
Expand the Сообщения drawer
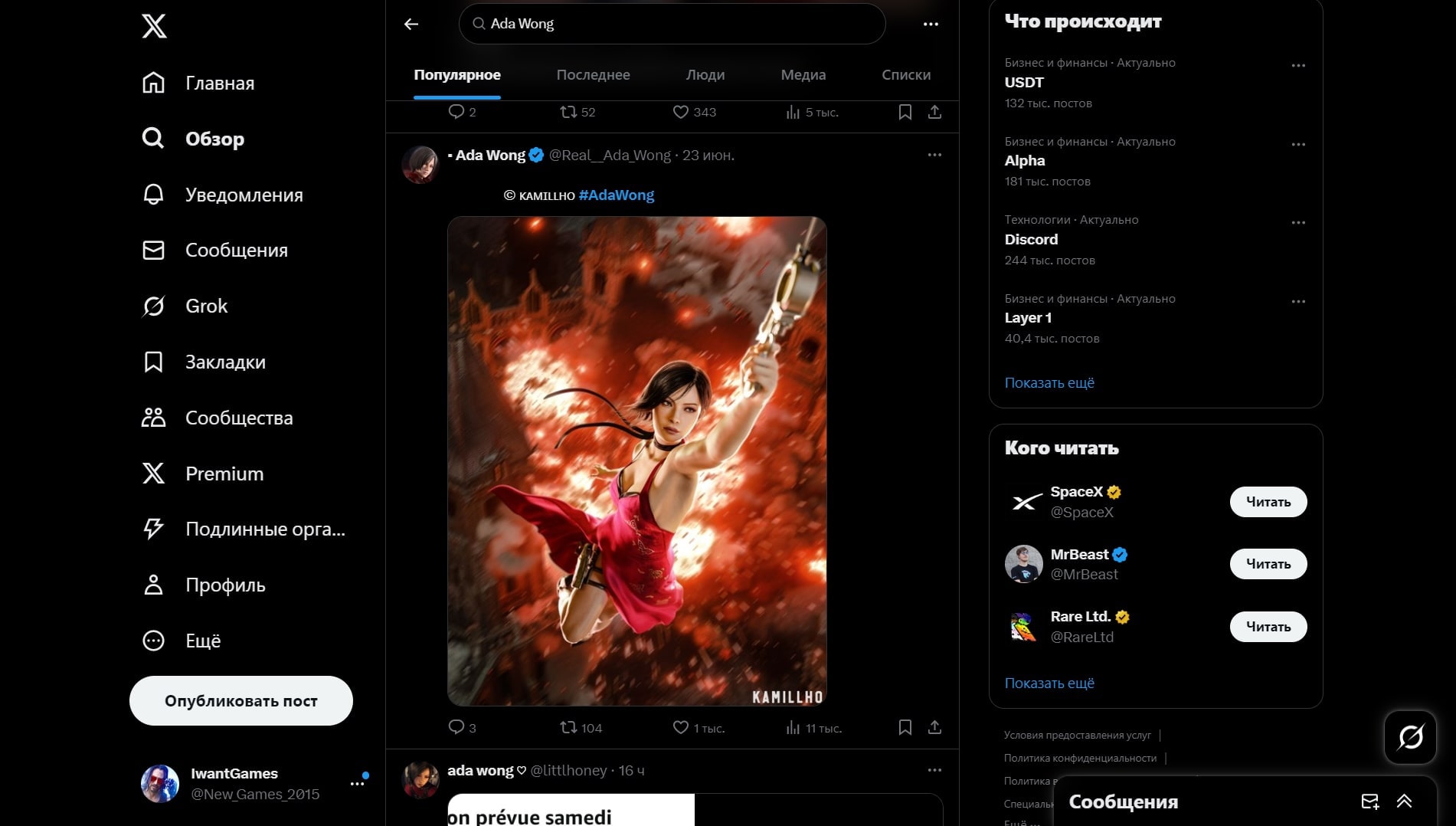[1404, 801]
